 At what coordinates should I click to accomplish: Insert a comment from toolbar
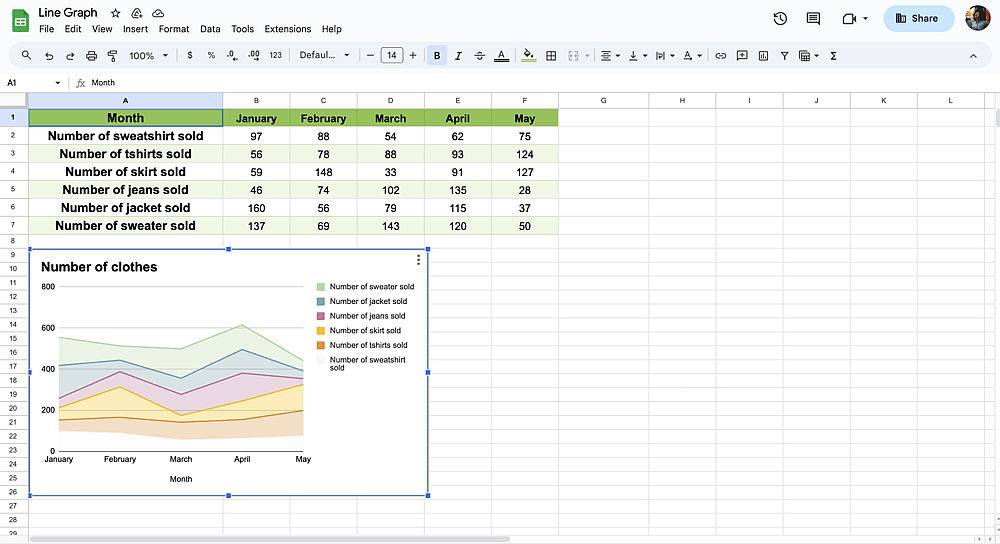click(742, 56)
